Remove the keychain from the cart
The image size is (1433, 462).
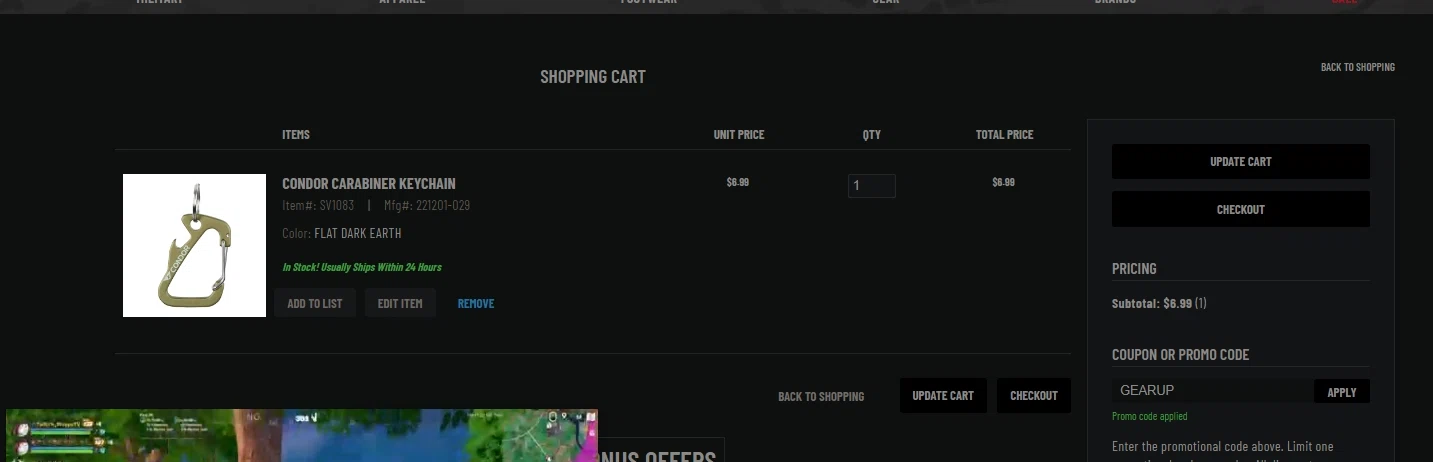coord(476,303)
